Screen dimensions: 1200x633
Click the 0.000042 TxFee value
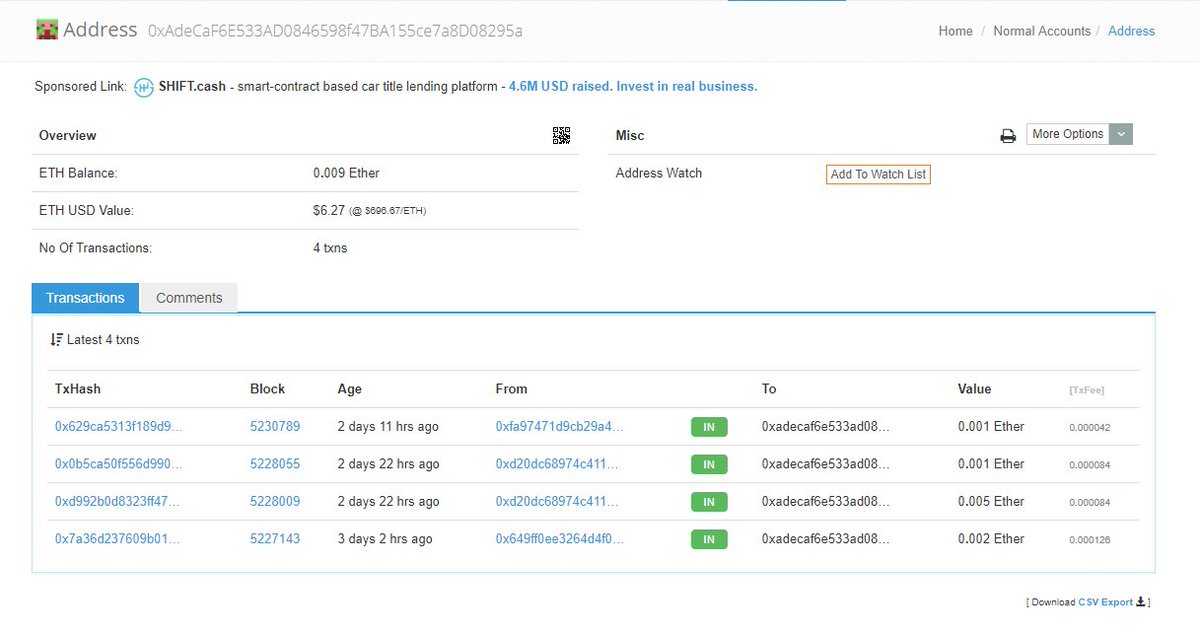point(1089,428)
